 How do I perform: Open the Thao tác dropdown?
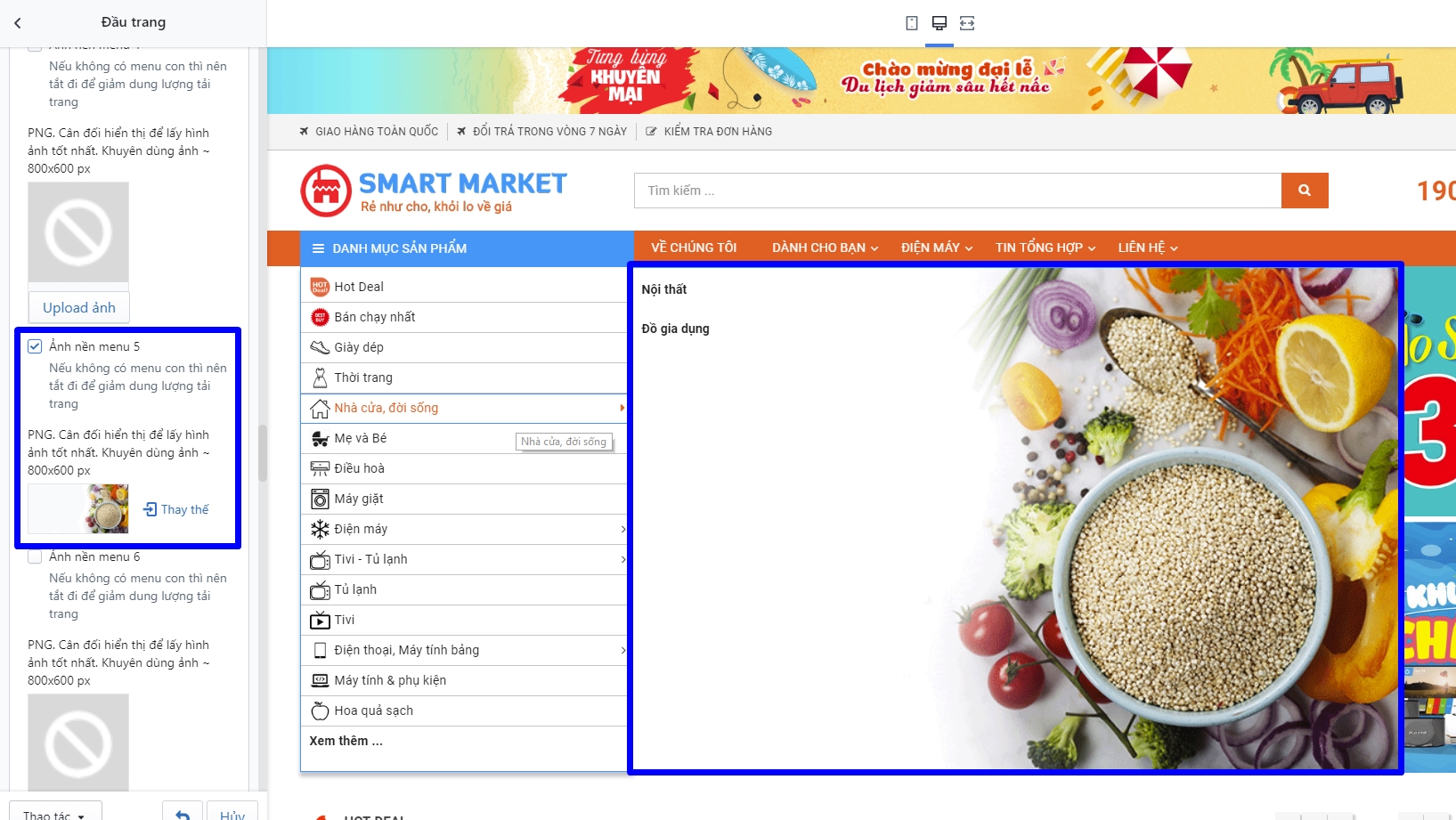tap(55, 812)
